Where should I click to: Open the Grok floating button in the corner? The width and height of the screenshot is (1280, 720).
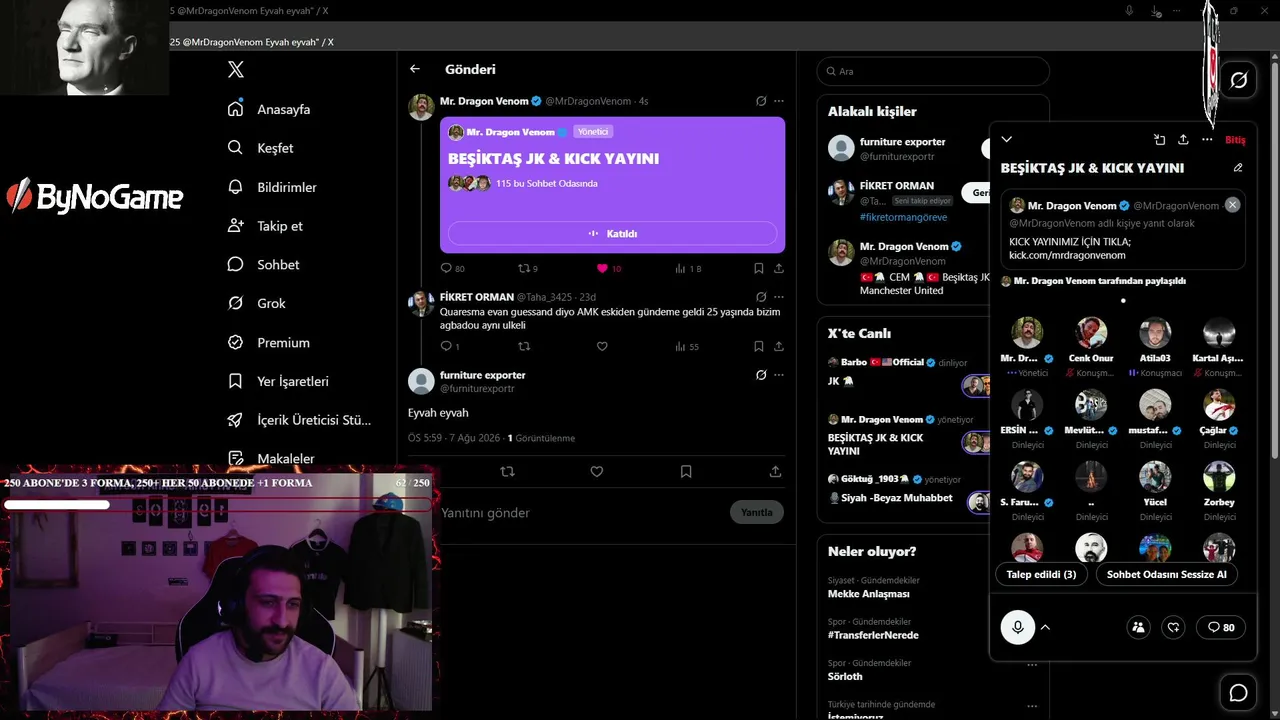click(1238, 80)
